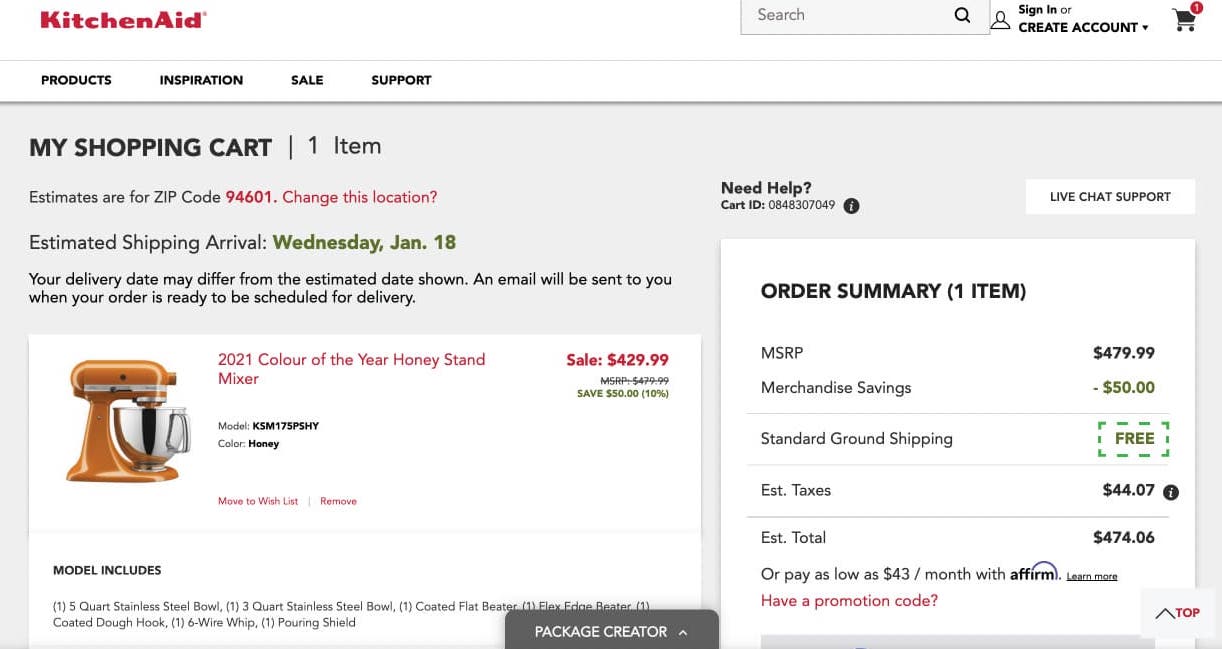
Task: Click the KitchenAid logo
Action: click(x=123, y=19)
